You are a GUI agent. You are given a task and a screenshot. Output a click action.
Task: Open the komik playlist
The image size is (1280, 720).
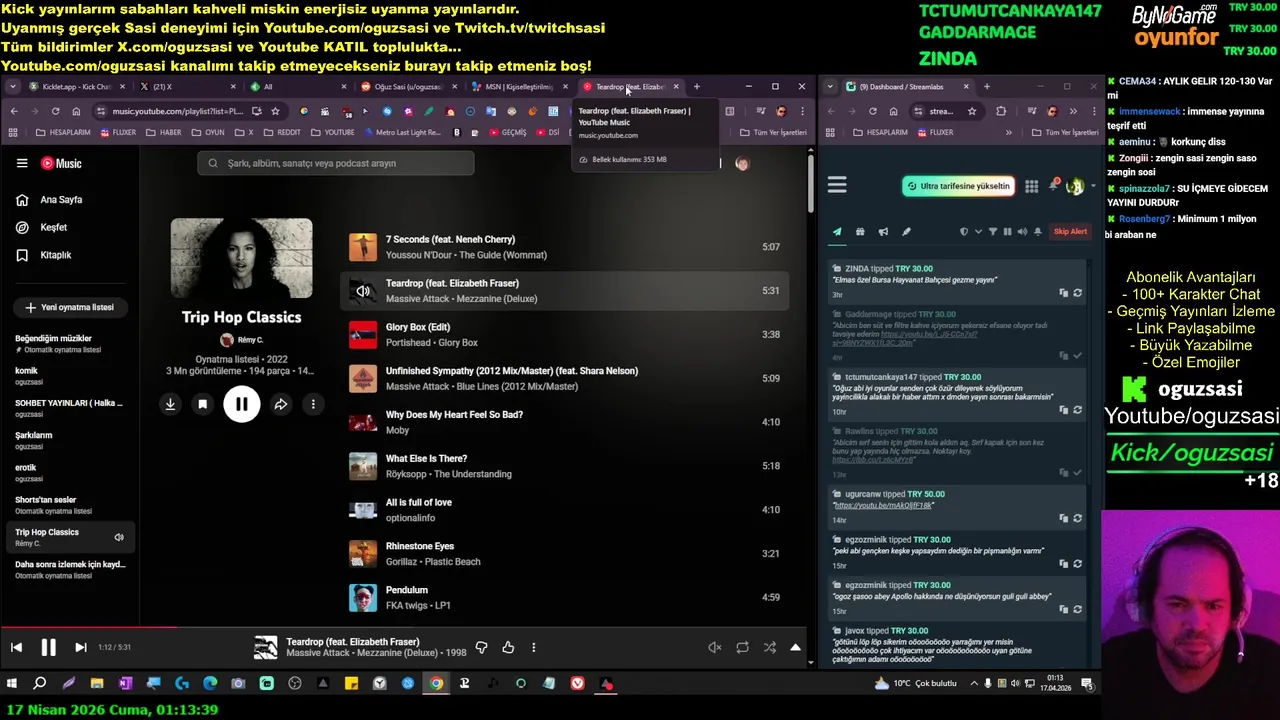[70, 375]
